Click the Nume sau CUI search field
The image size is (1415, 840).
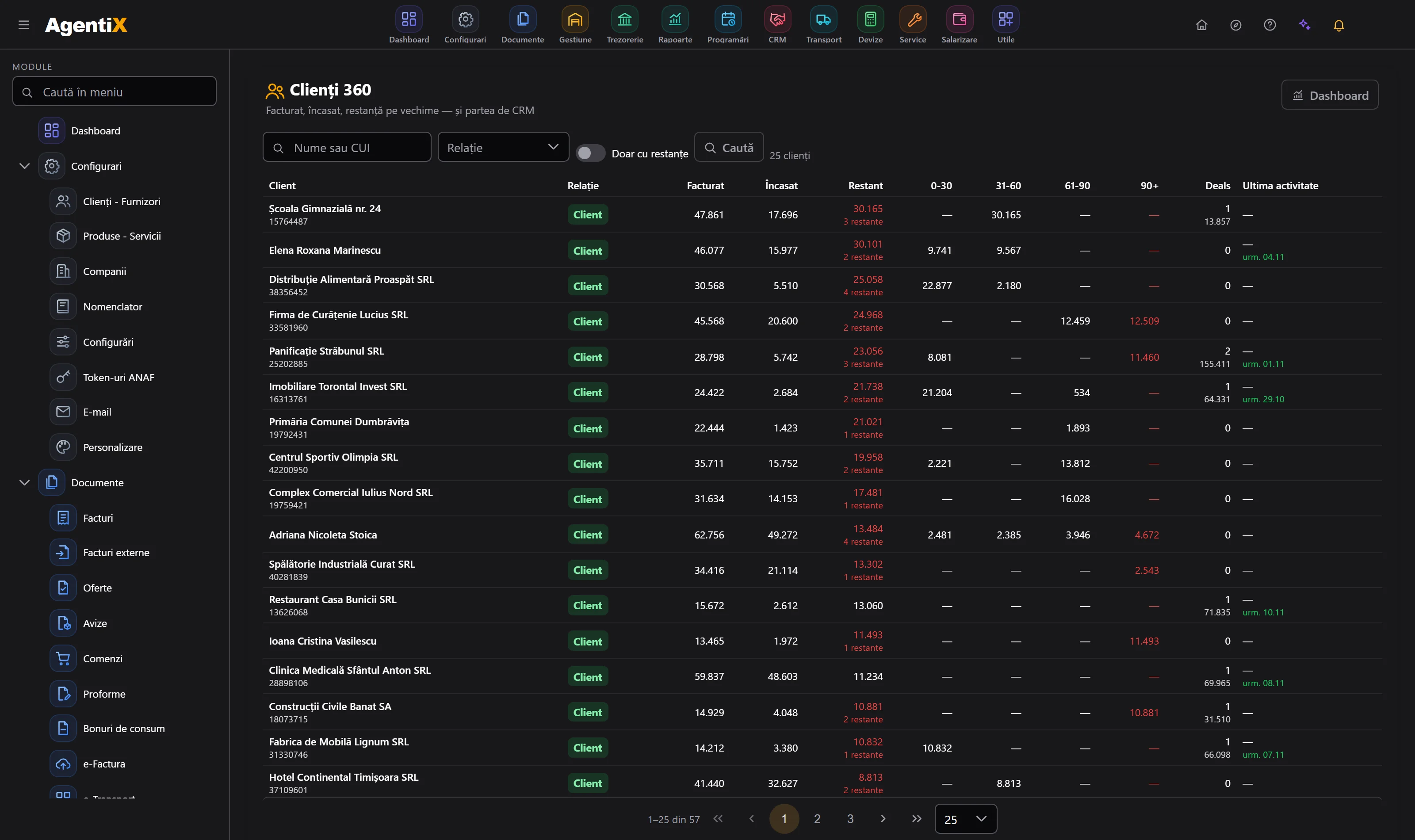pyautogui.click(x=347, y=147)
